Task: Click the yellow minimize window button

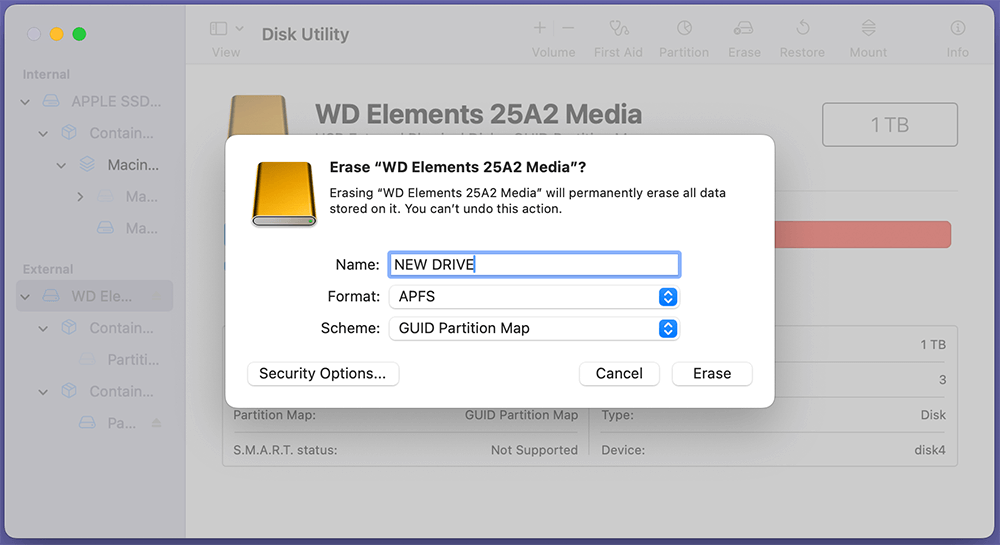Action: (x=57, y=34)
